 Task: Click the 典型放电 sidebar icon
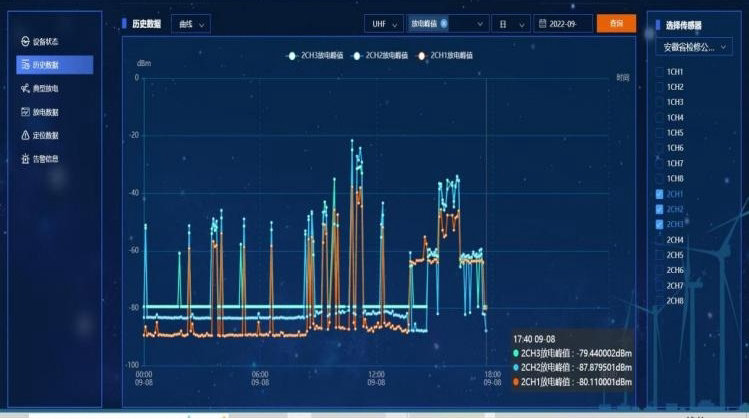(25, 88)
